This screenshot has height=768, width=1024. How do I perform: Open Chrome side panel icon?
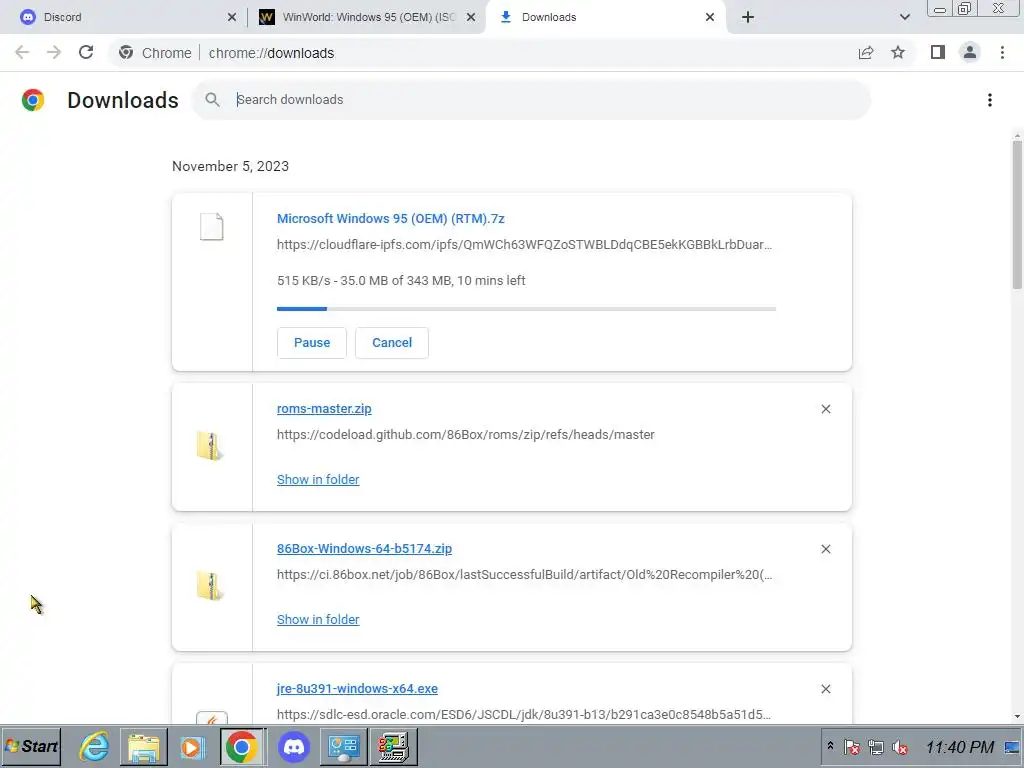pyautogui.click(x=938, y=52)
